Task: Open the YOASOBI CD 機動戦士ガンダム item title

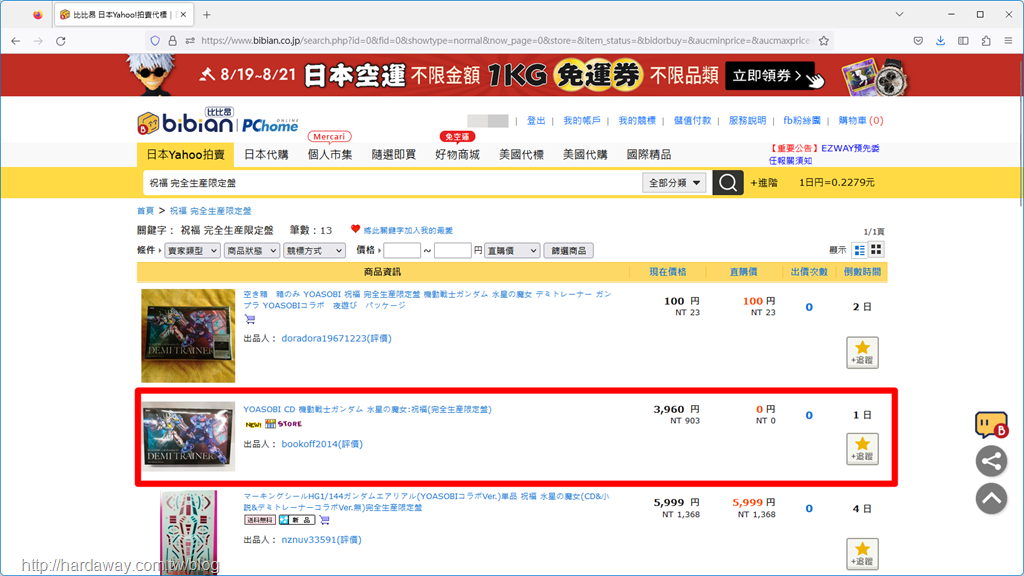Action: point(368,409)
